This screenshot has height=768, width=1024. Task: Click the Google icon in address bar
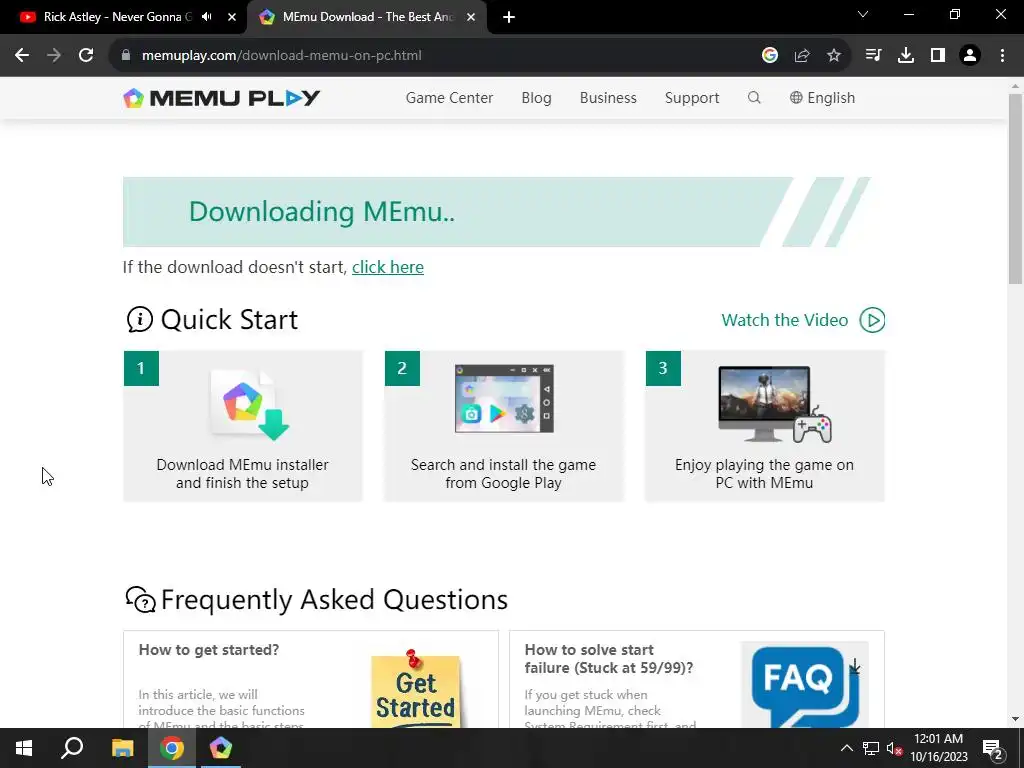click(x=770, y=56)
